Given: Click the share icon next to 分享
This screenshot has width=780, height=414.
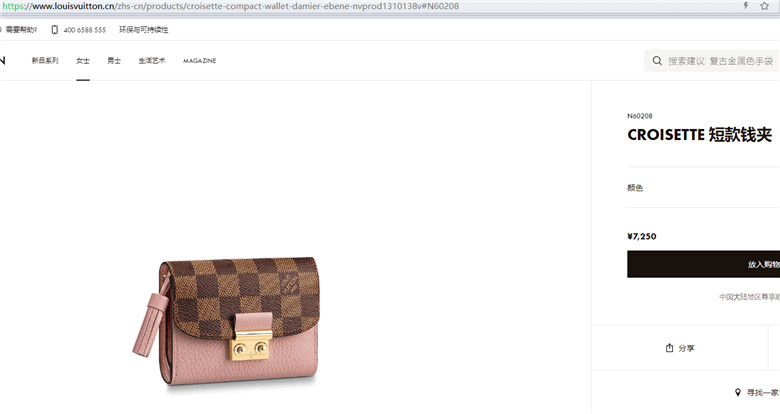Looking at the screenshot, I should click(x=670, y=348).
